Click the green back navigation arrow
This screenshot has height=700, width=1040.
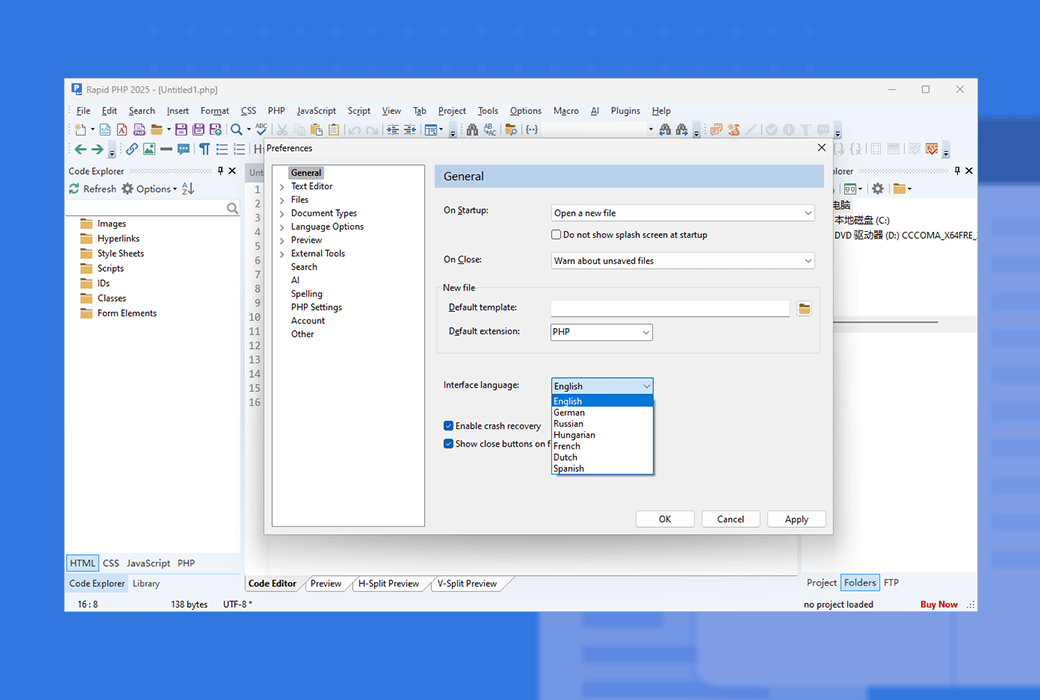point(80,149)
